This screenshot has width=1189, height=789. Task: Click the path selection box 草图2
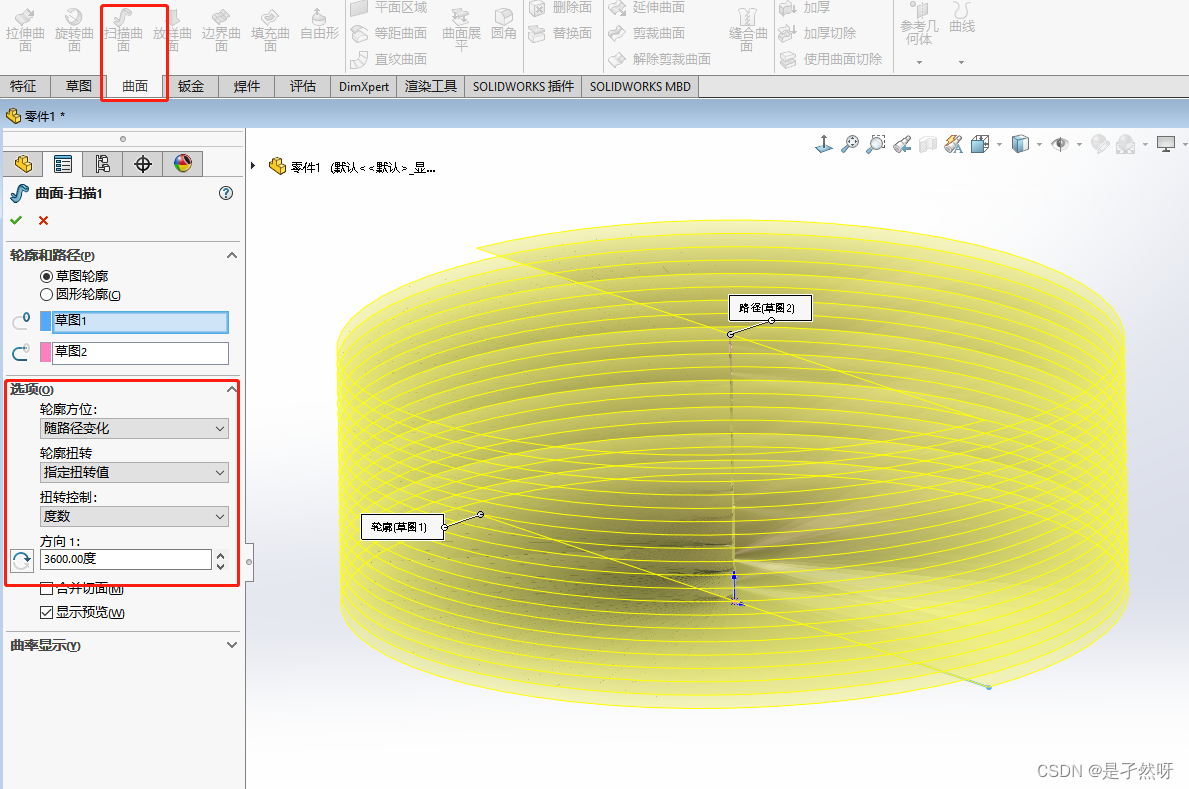point(140,352)
